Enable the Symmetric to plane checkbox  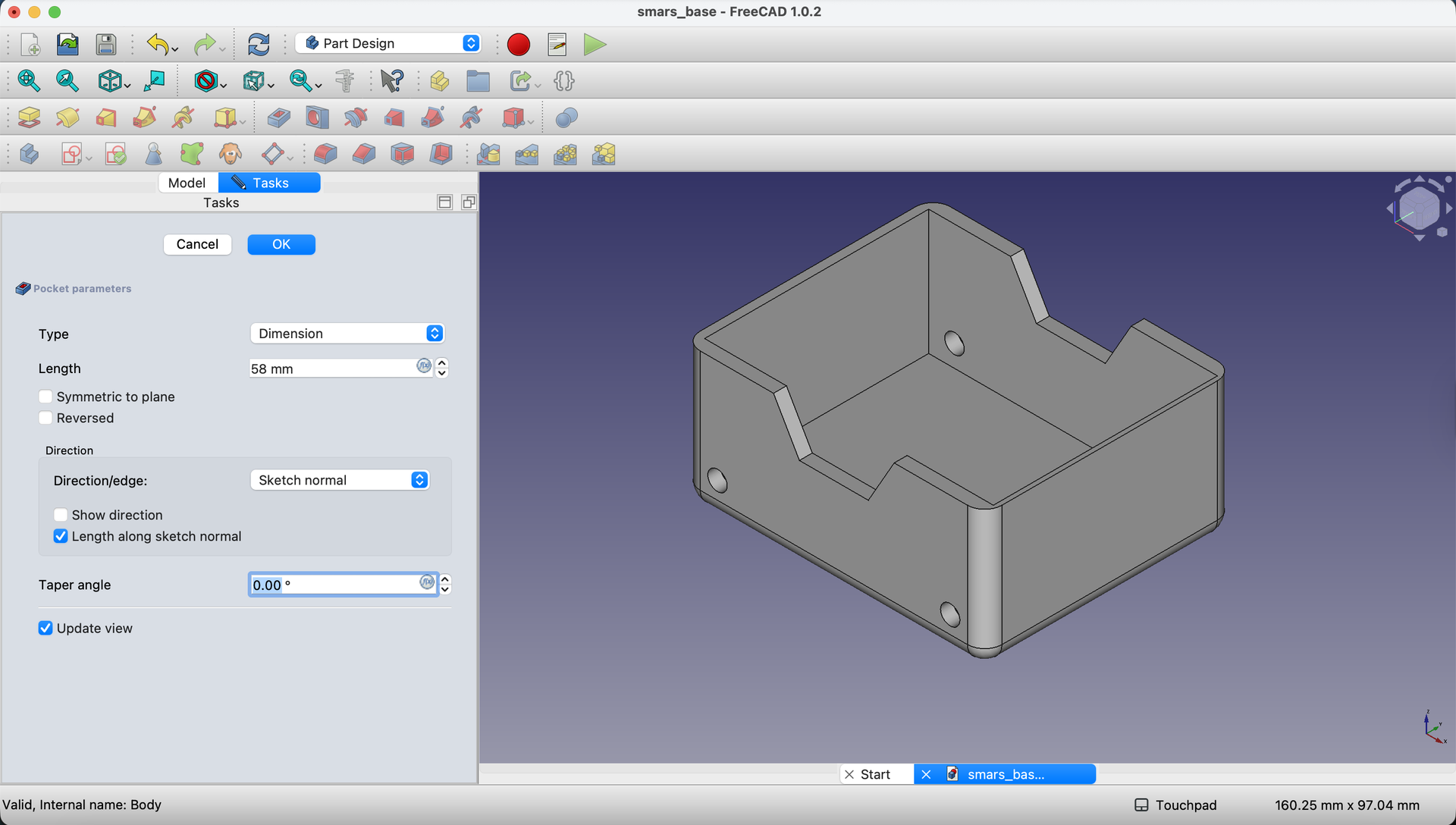pos(45,397)
